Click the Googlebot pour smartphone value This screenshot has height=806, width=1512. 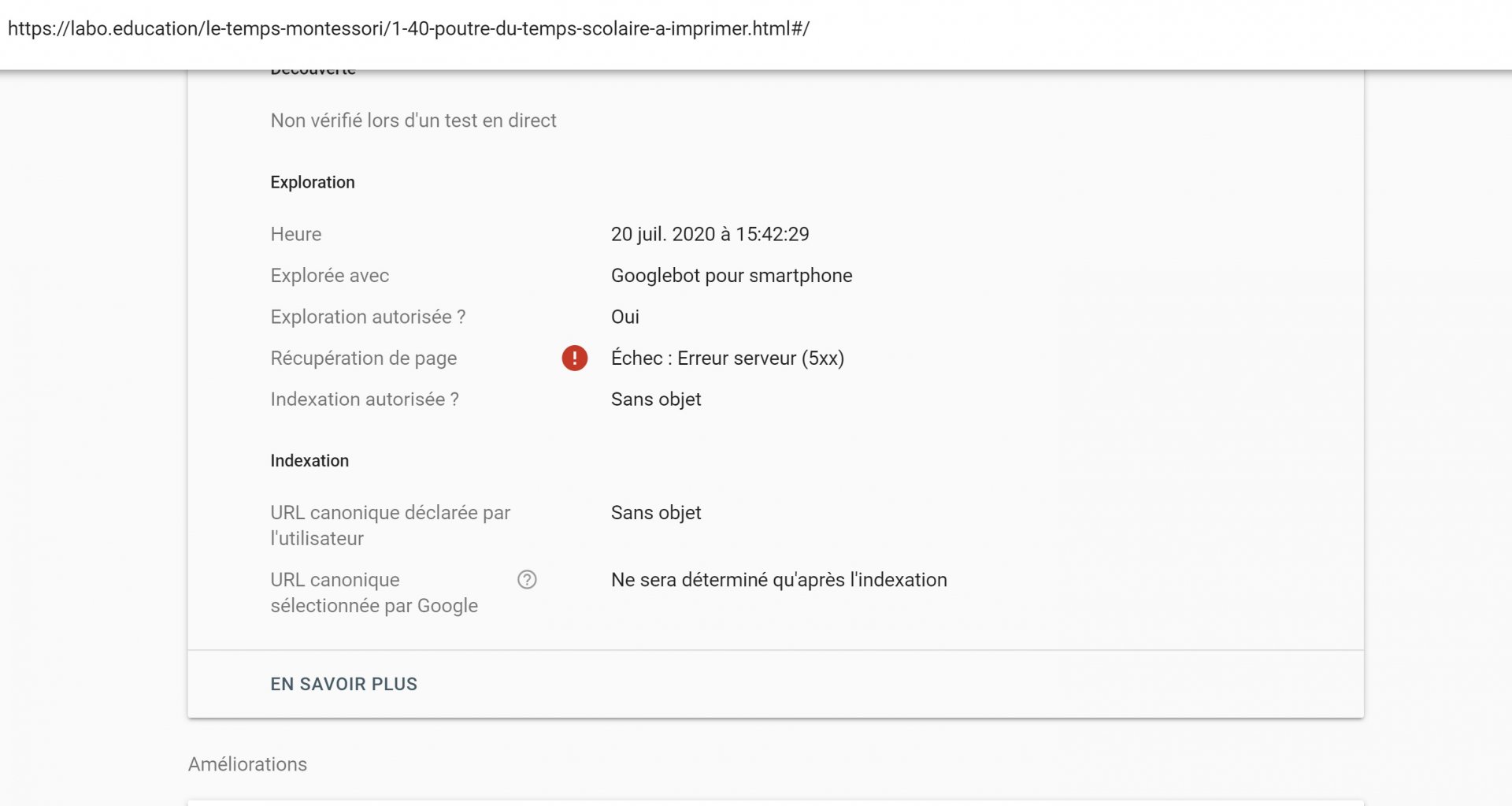tap(732, 276)
